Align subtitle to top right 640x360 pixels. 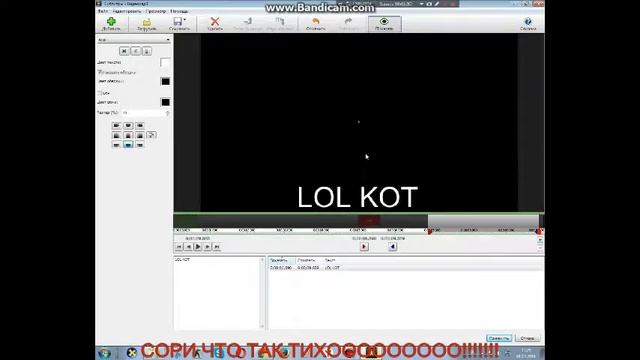click(x=140, y=125)
